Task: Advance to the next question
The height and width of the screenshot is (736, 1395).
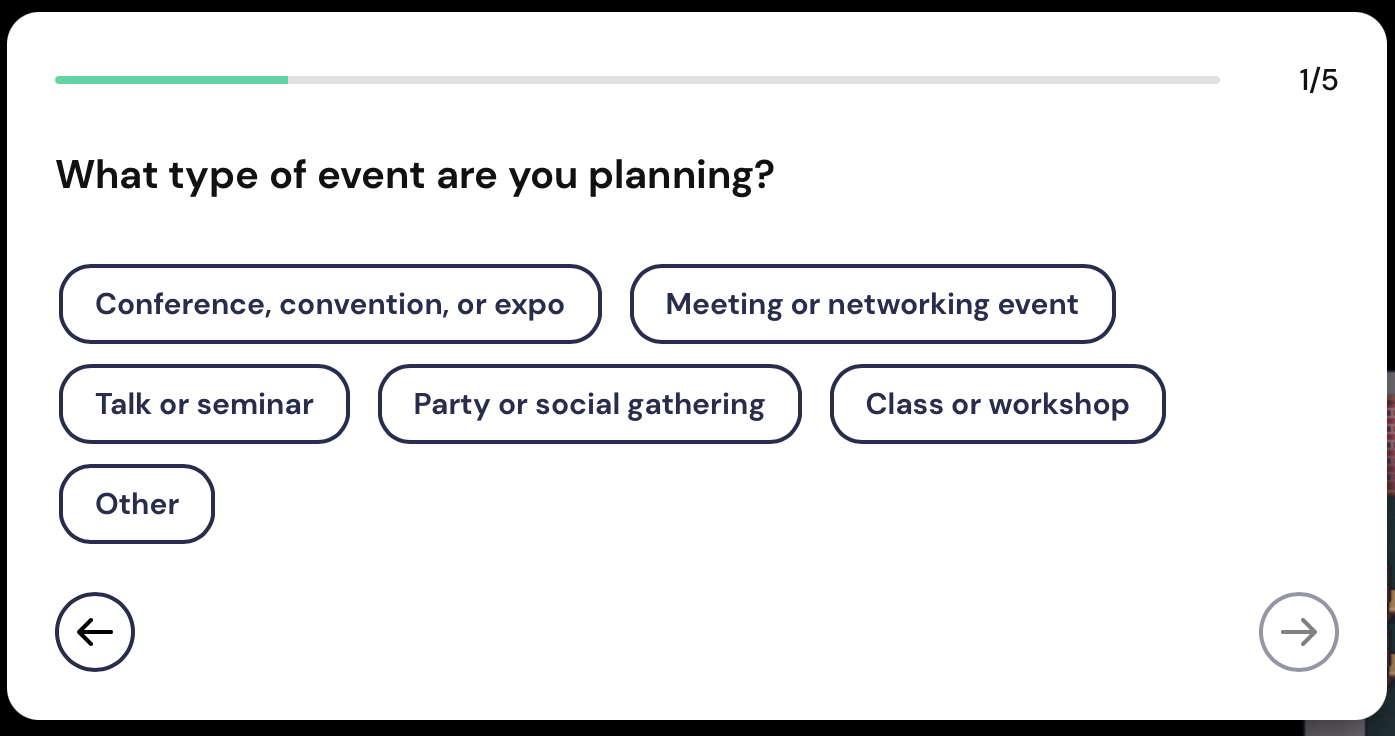Action: point(1298,632)
